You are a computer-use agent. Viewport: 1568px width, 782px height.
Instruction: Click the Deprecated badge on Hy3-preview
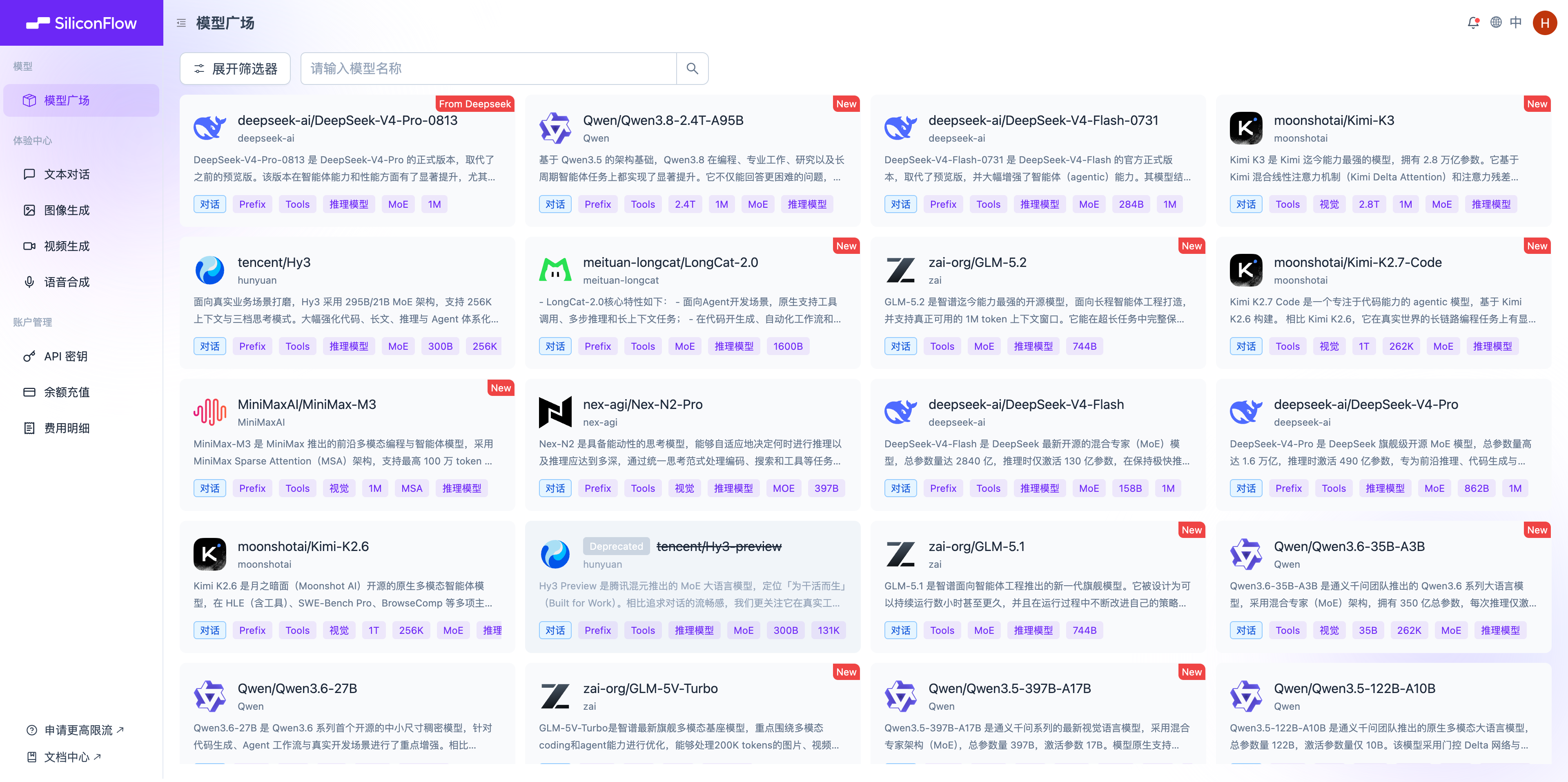[616, 547]
